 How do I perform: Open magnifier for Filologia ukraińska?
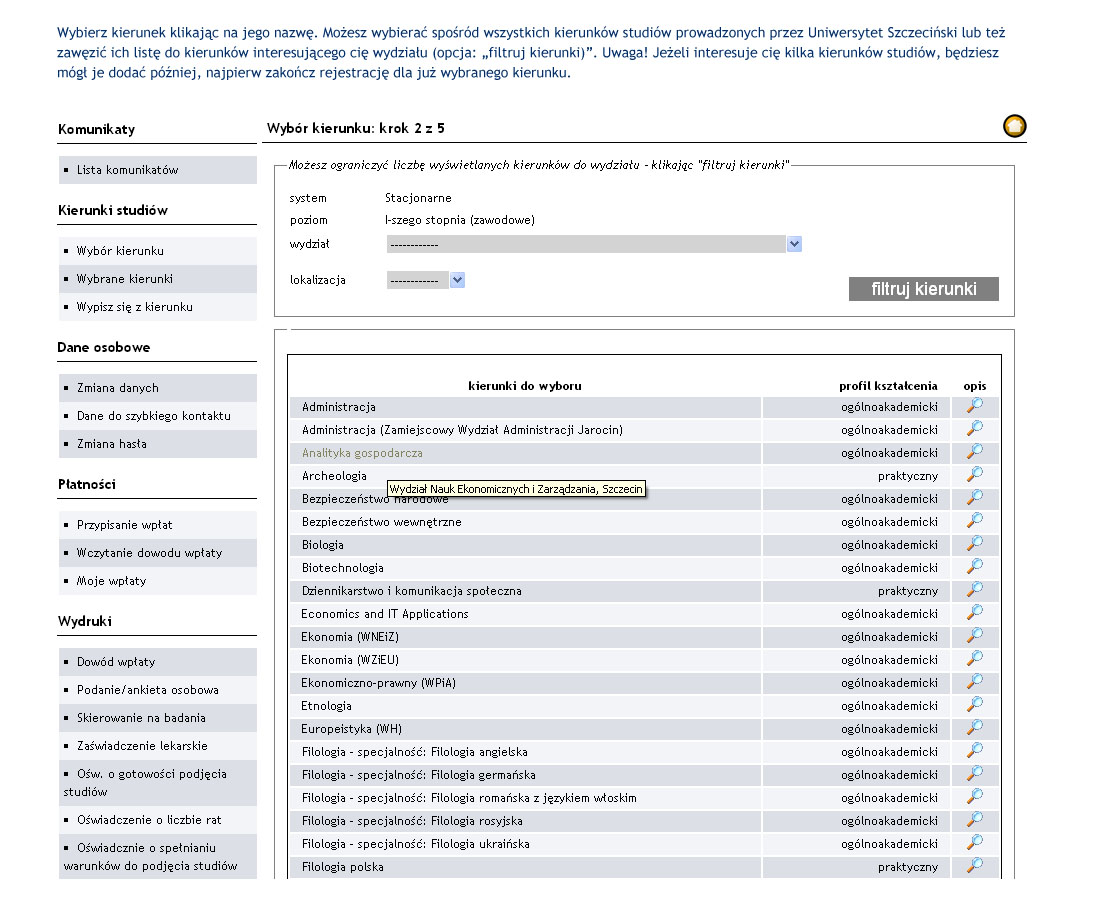pyautogui.click(x=974, y=843)
